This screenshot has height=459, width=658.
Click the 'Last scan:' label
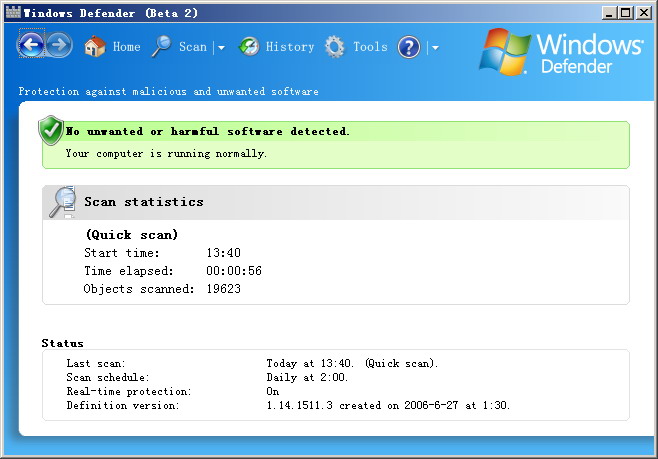pyautogui.click(x=96, y=363)
